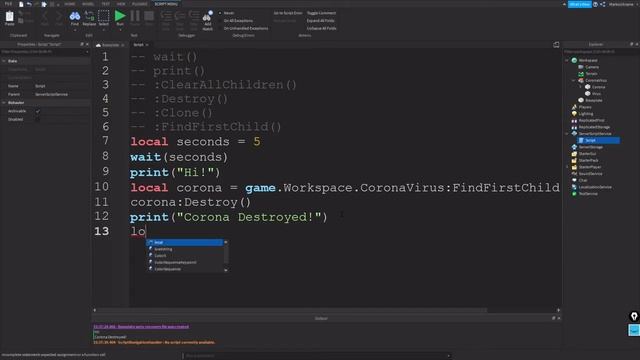Open the VIEW ribbon tab
640x360 pixels.
[121, 4]
